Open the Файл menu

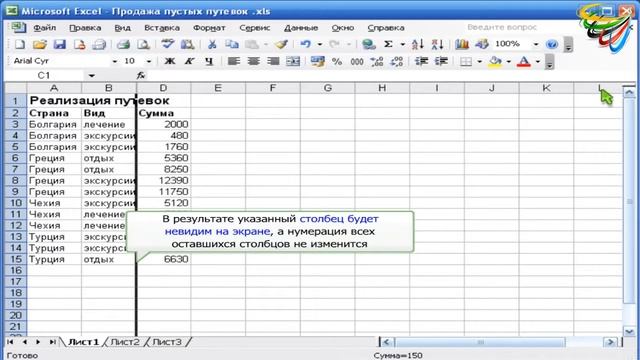coord(45,28)
